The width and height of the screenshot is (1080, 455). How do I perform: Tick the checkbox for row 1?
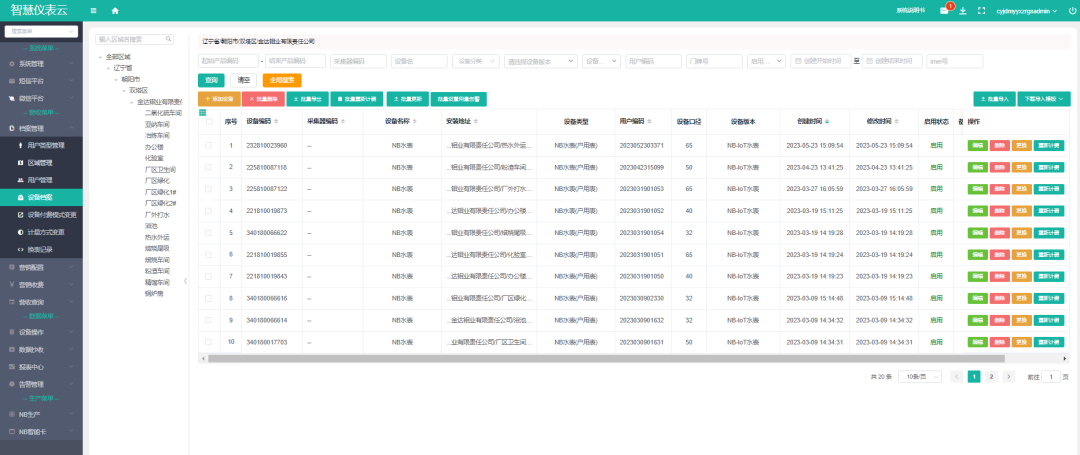click(209, 145)
